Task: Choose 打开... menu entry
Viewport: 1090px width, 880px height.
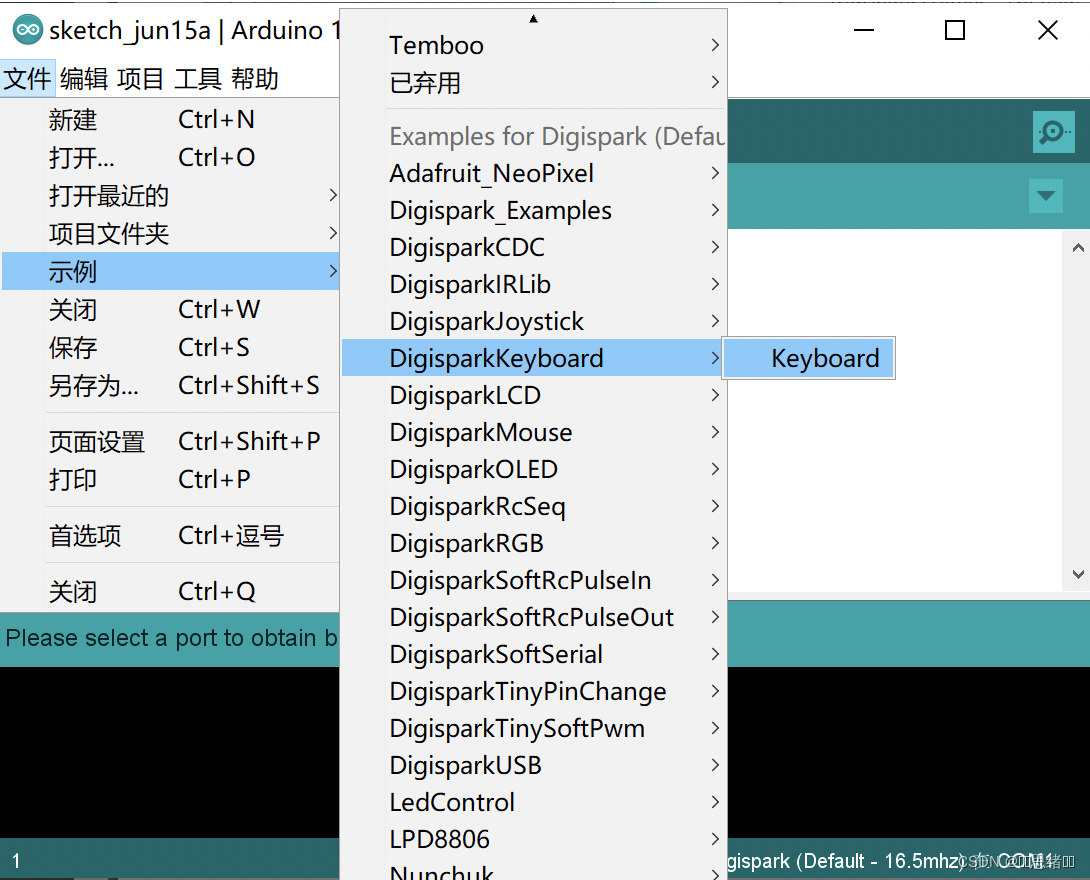Action: 171,158
